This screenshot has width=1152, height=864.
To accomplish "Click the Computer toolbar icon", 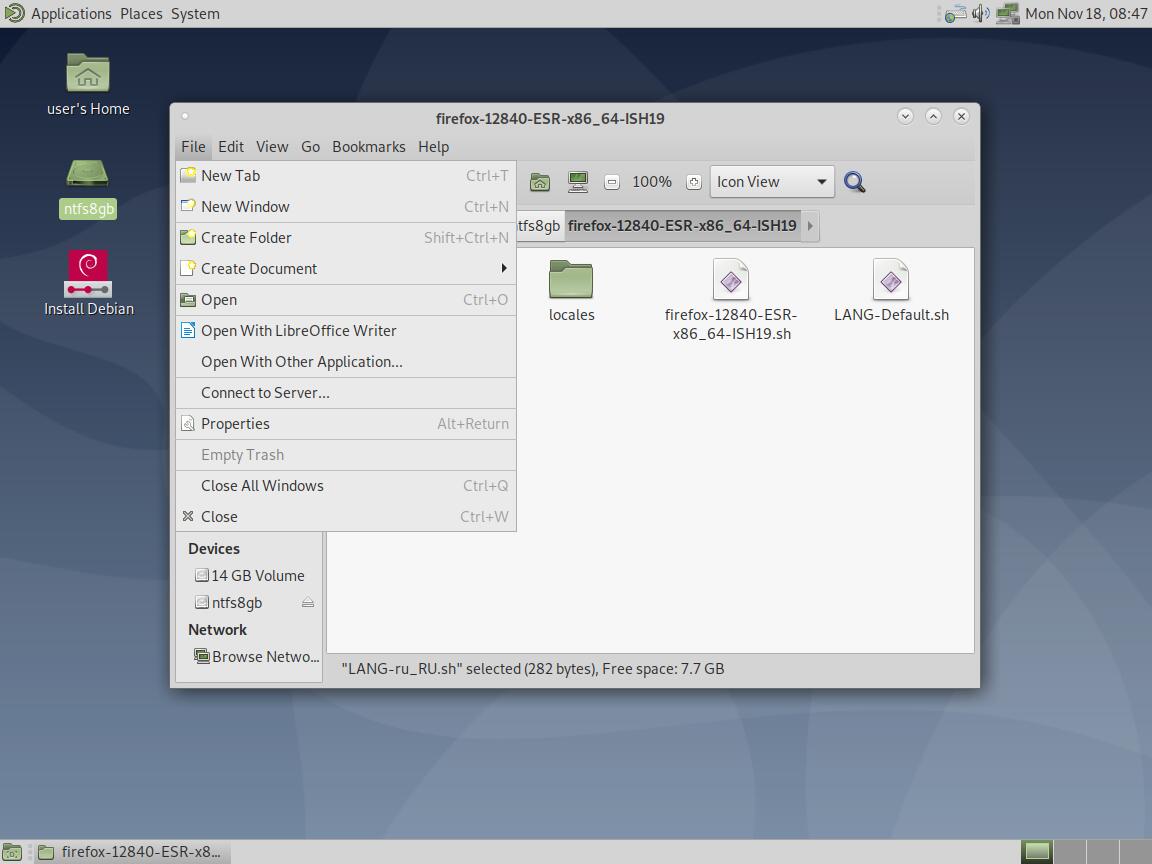I will tap(578, 181).
